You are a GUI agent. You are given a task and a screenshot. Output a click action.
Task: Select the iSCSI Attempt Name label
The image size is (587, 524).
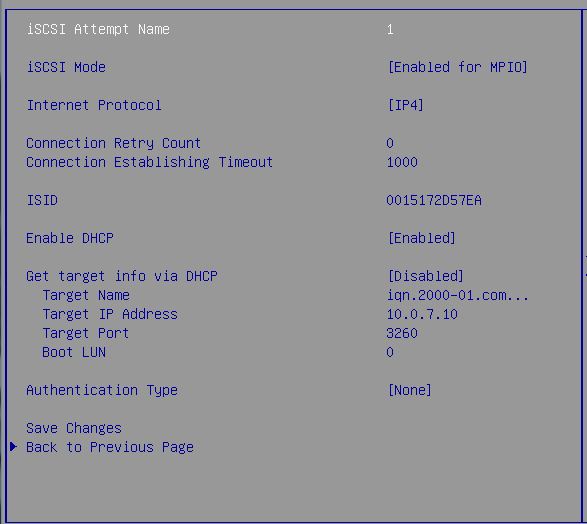[x=98, y=29]
